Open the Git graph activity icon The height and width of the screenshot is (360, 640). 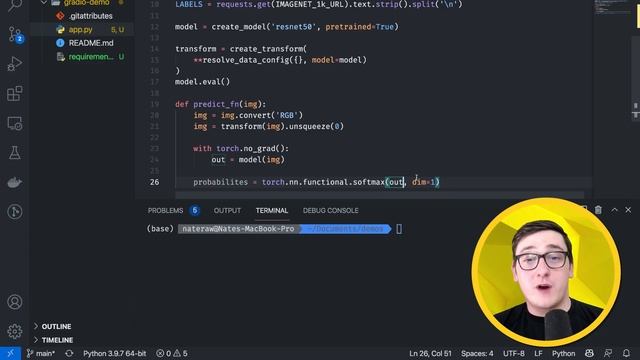point(15,212)
